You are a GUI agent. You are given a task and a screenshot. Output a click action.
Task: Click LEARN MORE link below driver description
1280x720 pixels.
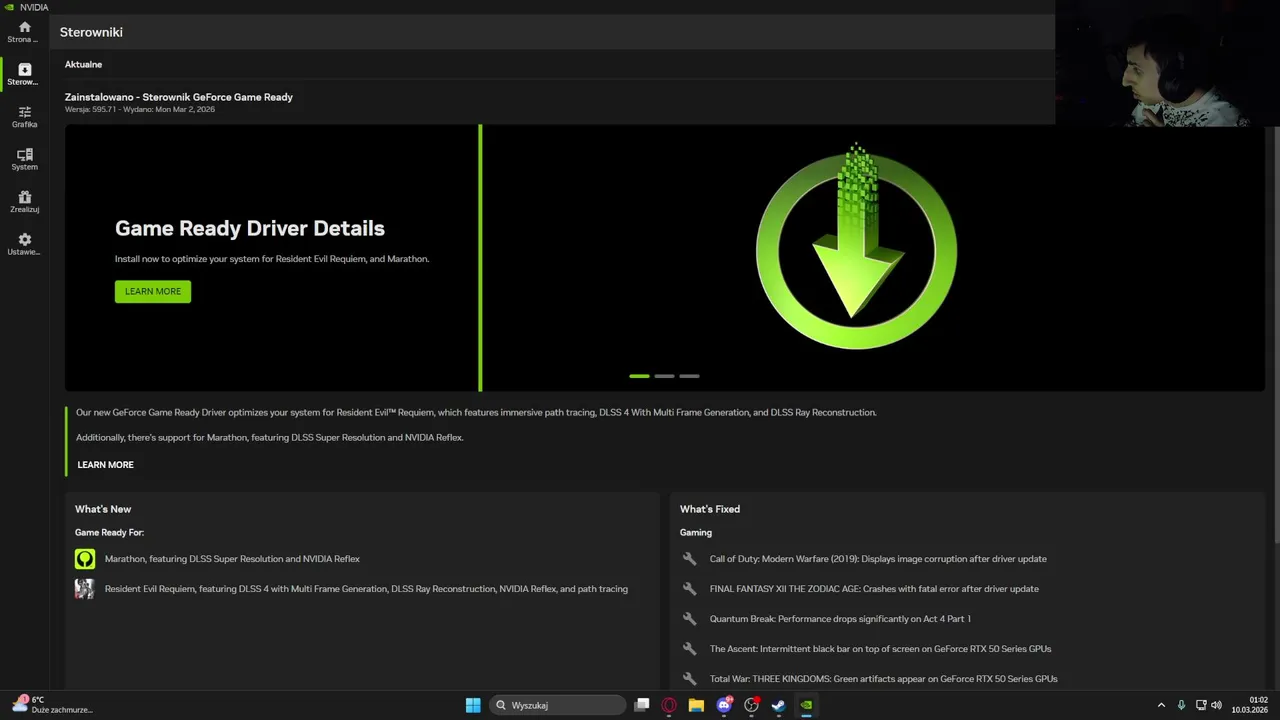[105, 465]
